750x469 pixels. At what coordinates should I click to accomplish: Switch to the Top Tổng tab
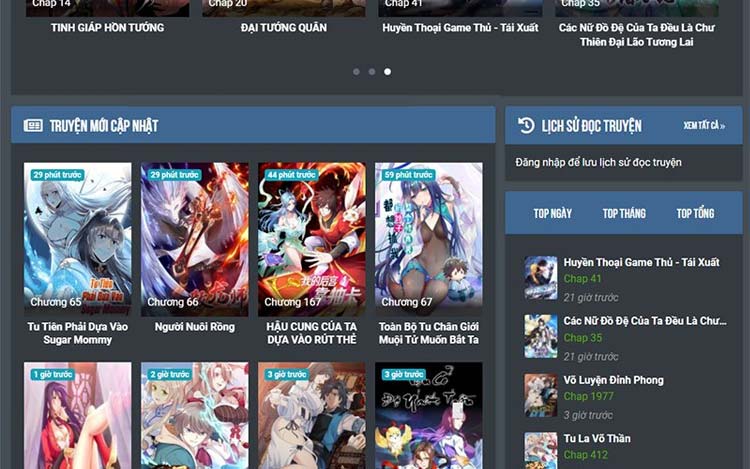(x=695, y=213)
